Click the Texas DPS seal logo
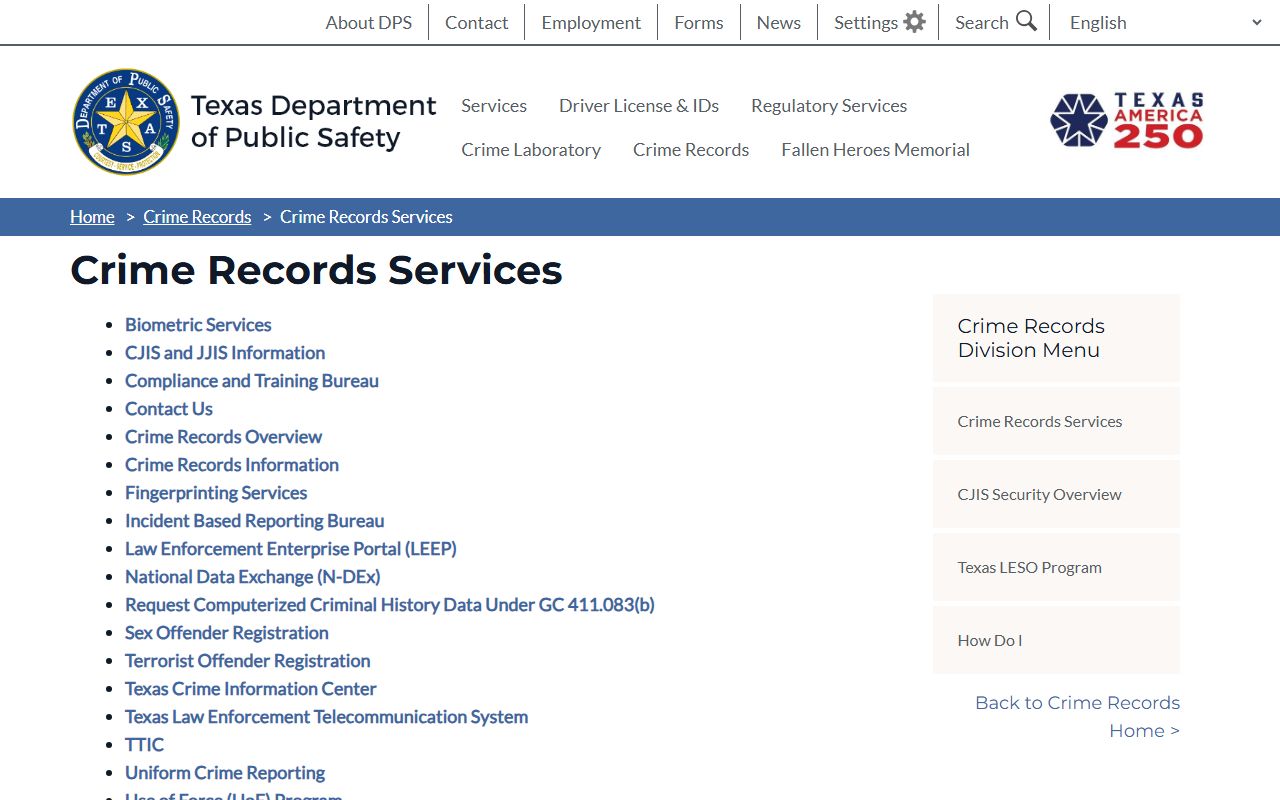This screenshot has width=1280, height=800. point(126,122)
